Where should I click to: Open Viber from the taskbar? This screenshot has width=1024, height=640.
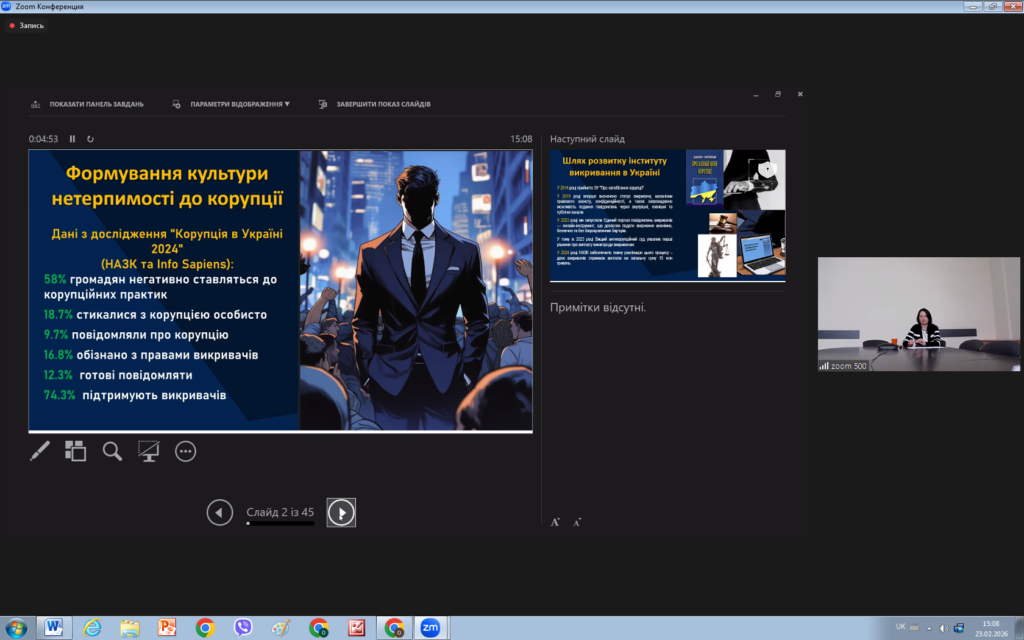click(243, 627)
